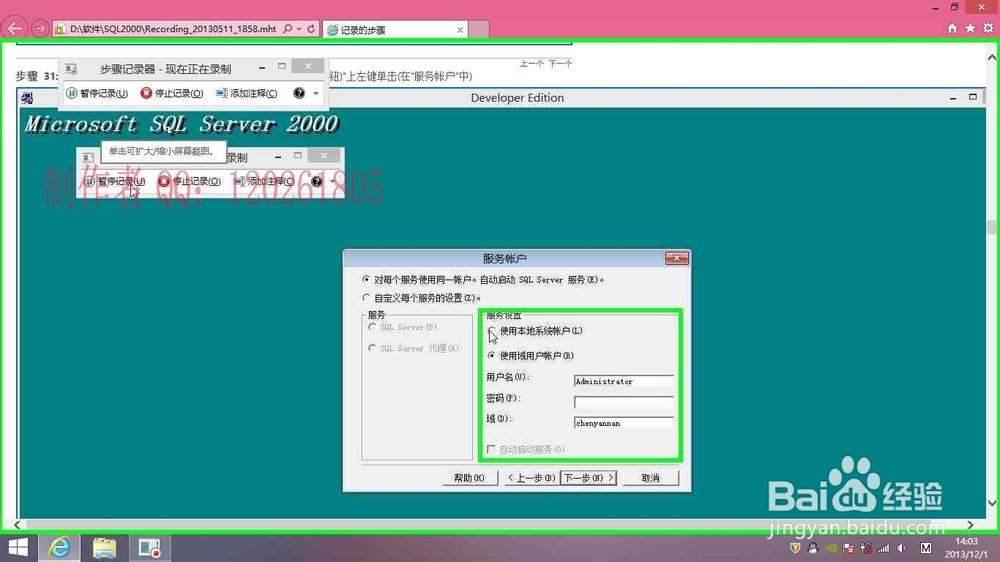
Task: Open a new blank tab
Action: [480, 29]
